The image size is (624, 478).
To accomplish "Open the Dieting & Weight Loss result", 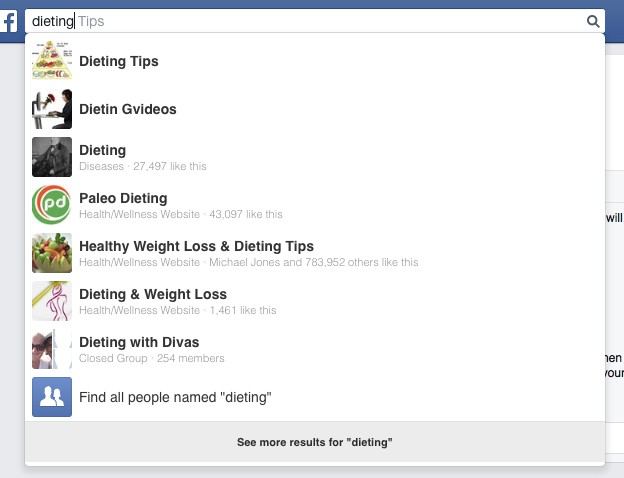I will [x=153, y=294].
